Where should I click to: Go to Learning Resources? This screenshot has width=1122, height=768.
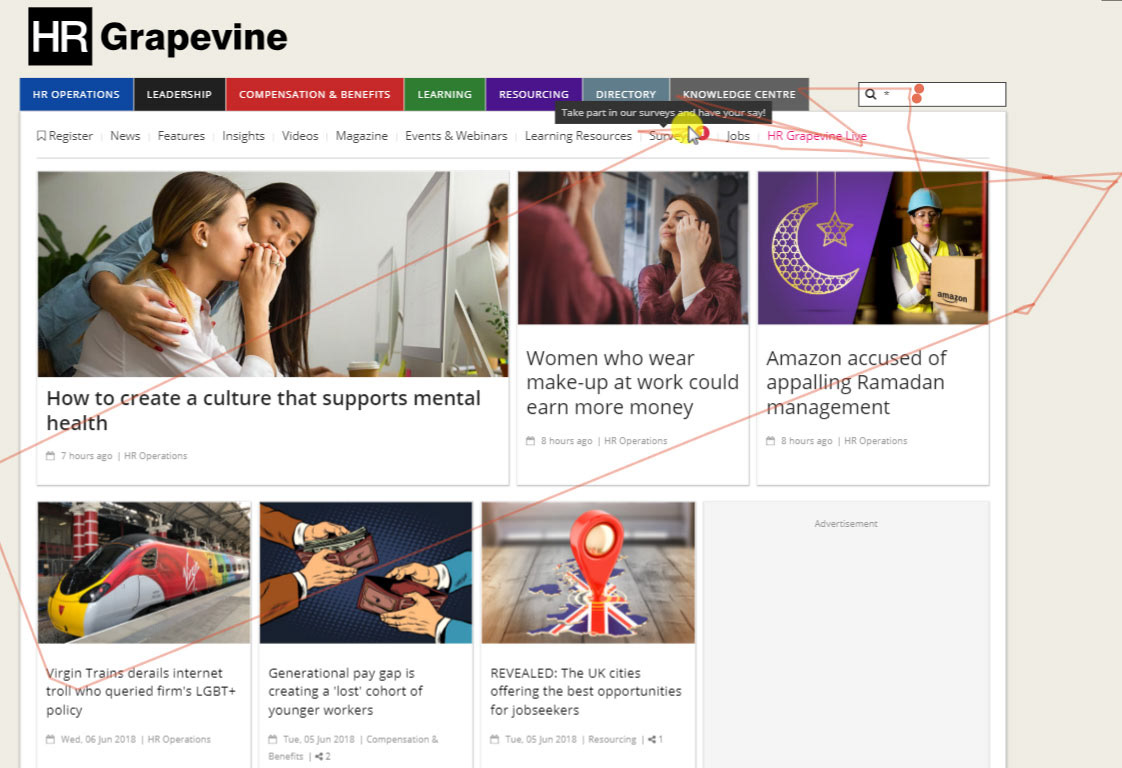coord(578,136)
